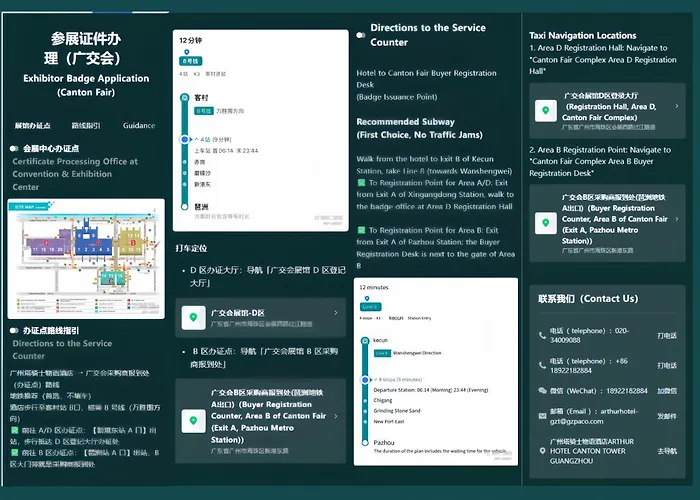Click the WeChat number 18922182884
Viewport: 700px width, 500px height.
[x=627, y=391]
